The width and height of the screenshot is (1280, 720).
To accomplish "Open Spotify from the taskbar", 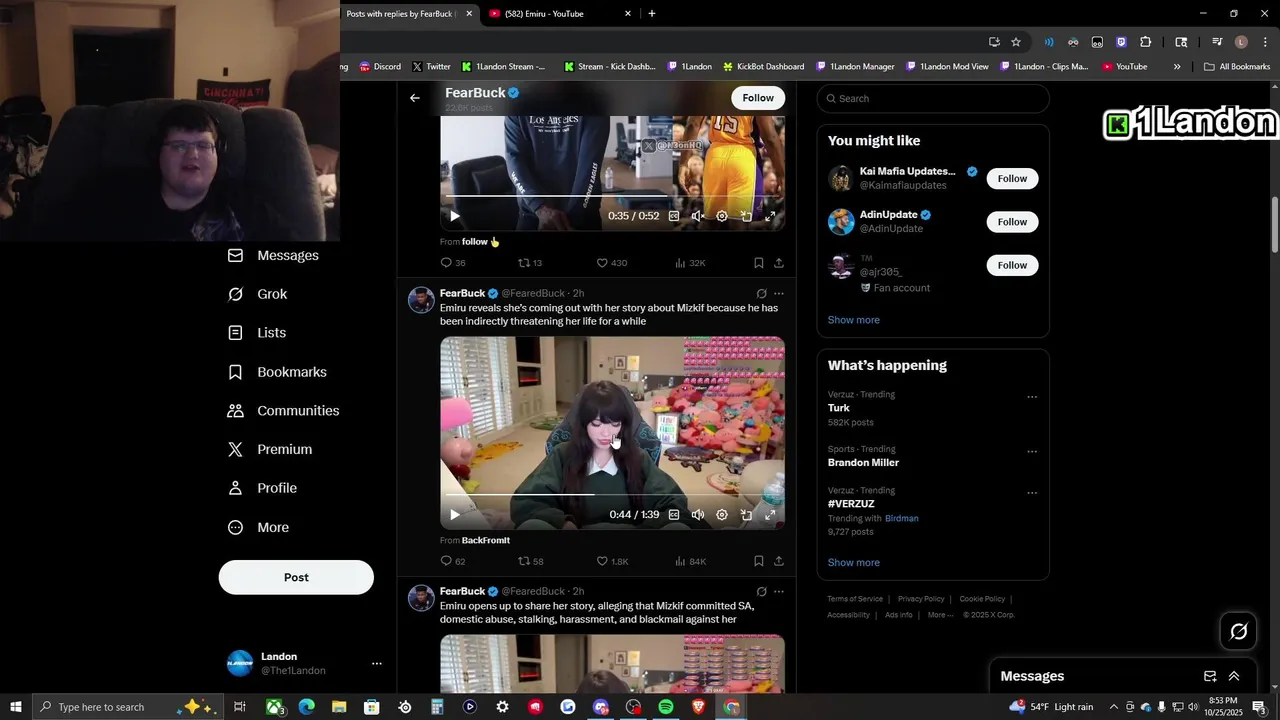I will 666,707.
